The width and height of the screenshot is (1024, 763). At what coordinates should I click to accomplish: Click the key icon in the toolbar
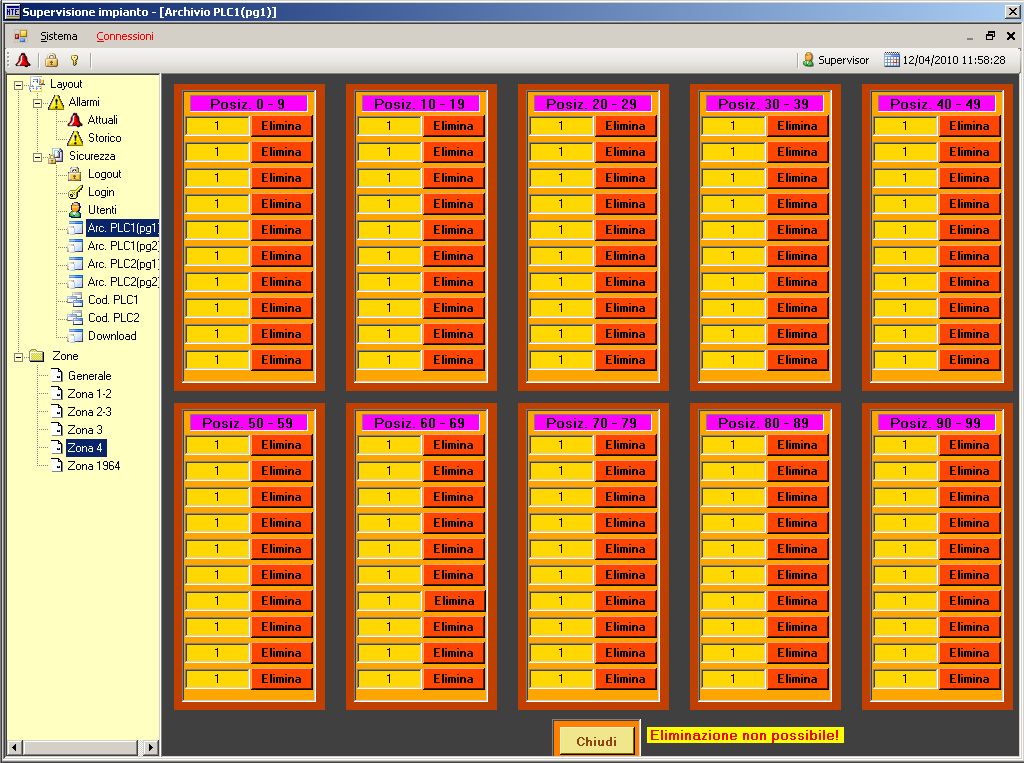[x=74, y=60]
